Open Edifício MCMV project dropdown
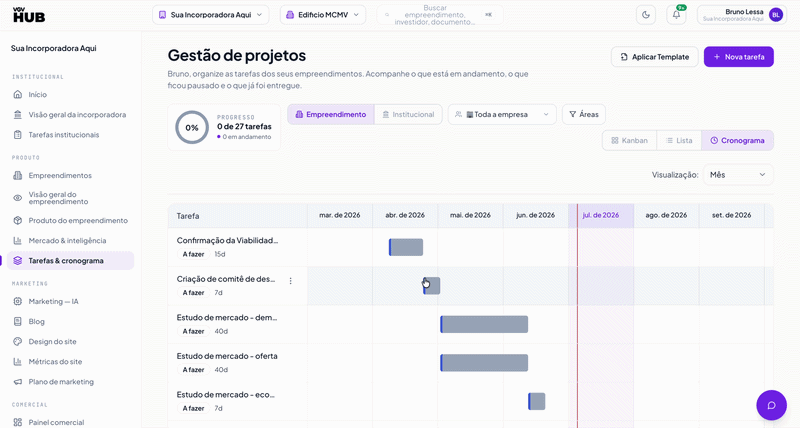800x428 pixels. click(x=323, y=15)
